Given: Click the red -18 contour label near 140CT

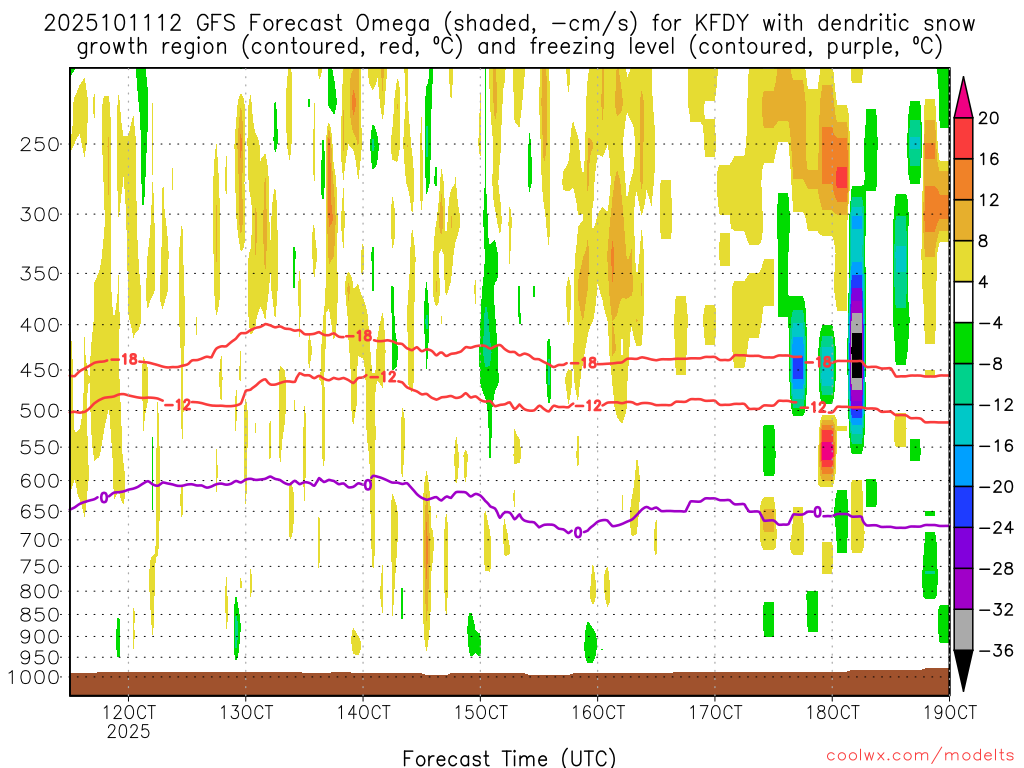Looking at the screenshot, I should click(362, 336).
